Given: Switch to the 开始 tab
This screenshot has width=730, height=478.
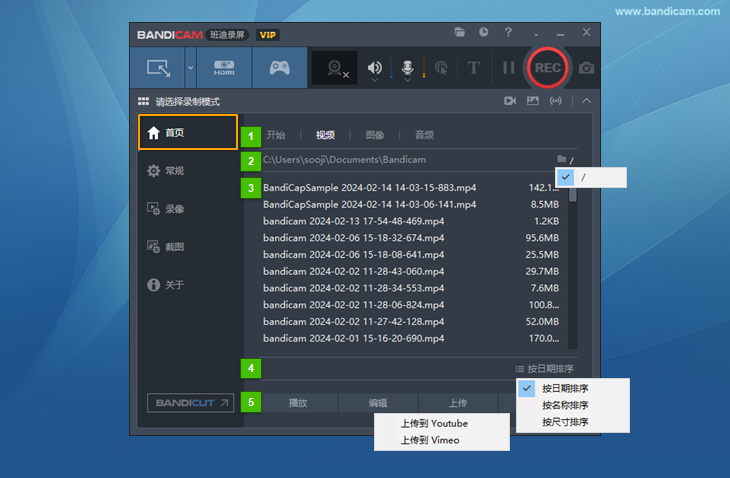Looking at the screenshot, I should tap(276, 135).
